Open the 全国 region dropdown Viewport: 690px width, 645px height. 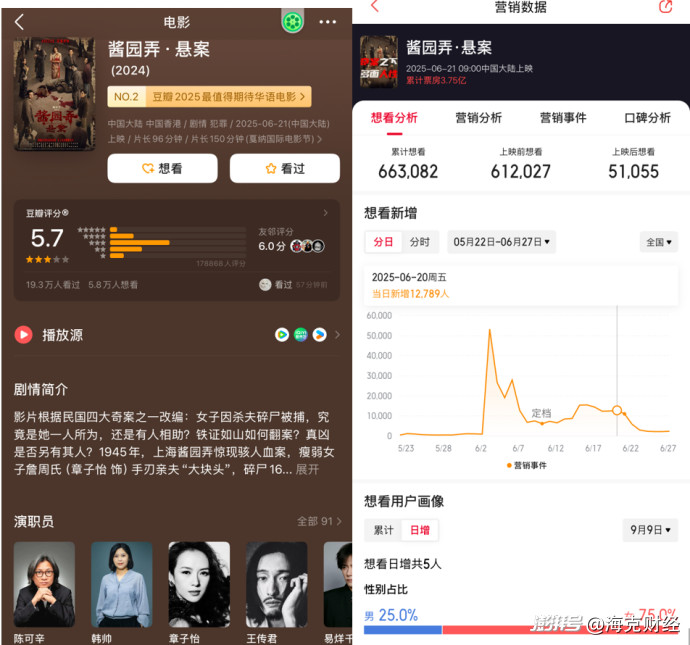pyautogui.click(x=659, y=242)
